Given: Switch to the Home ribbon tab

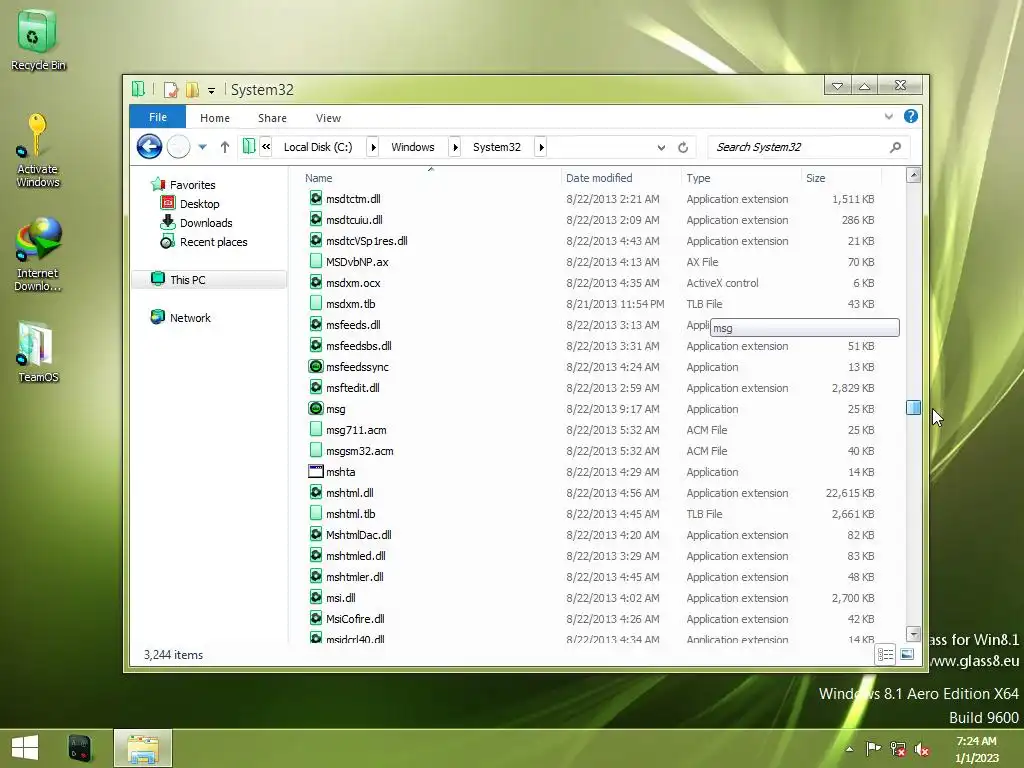Looking at the screenshot, I should pyautogui.click(x=215, y=118).
